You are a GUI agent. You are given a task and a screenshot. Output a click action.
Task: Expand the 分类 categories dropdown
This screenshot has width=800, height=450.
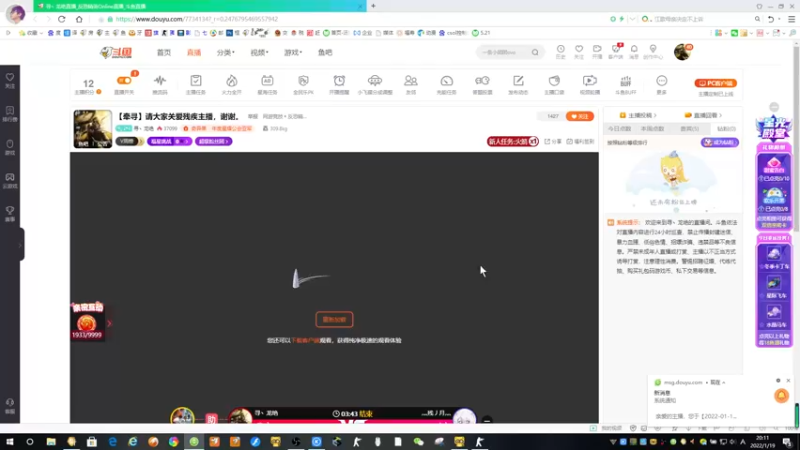(226, 53)
